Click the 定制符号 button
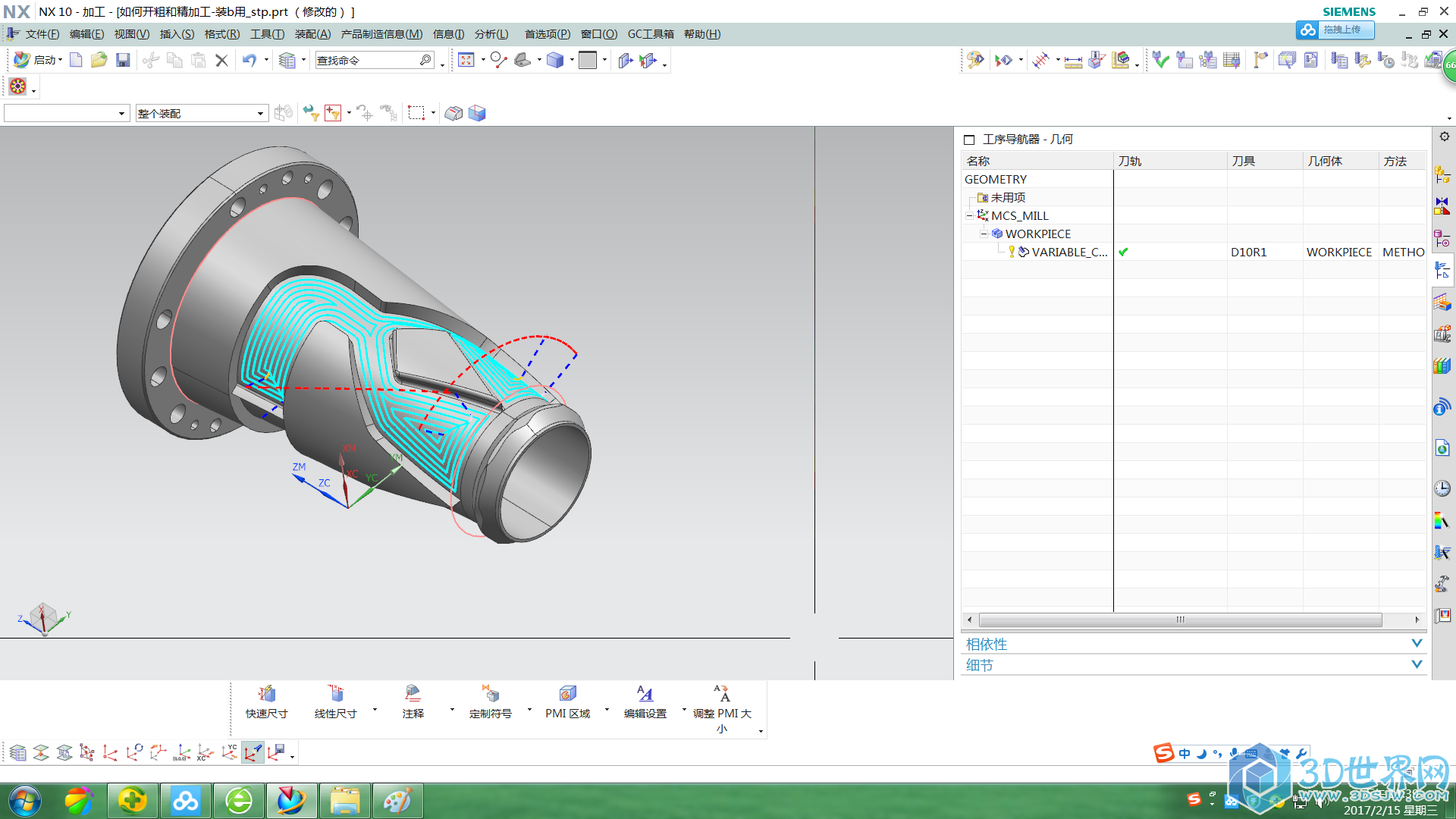The height and width of the screenshot is (819, 1456). pos(491,702)
